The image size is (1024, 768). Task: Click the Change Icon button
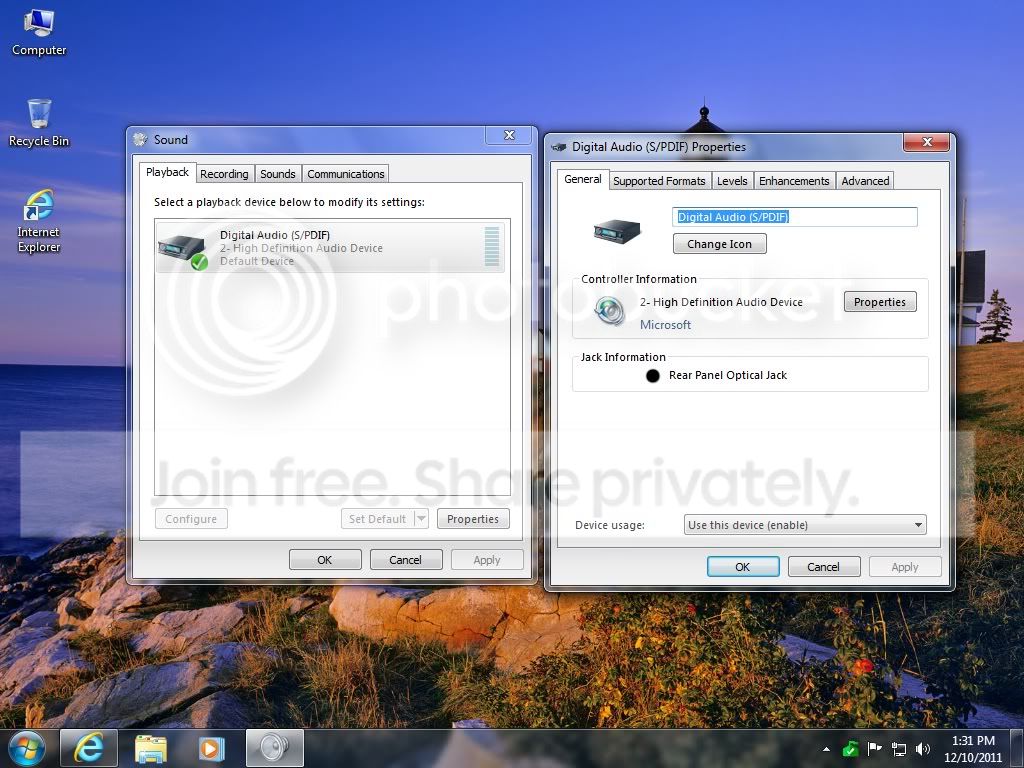[x=720, y=244]
